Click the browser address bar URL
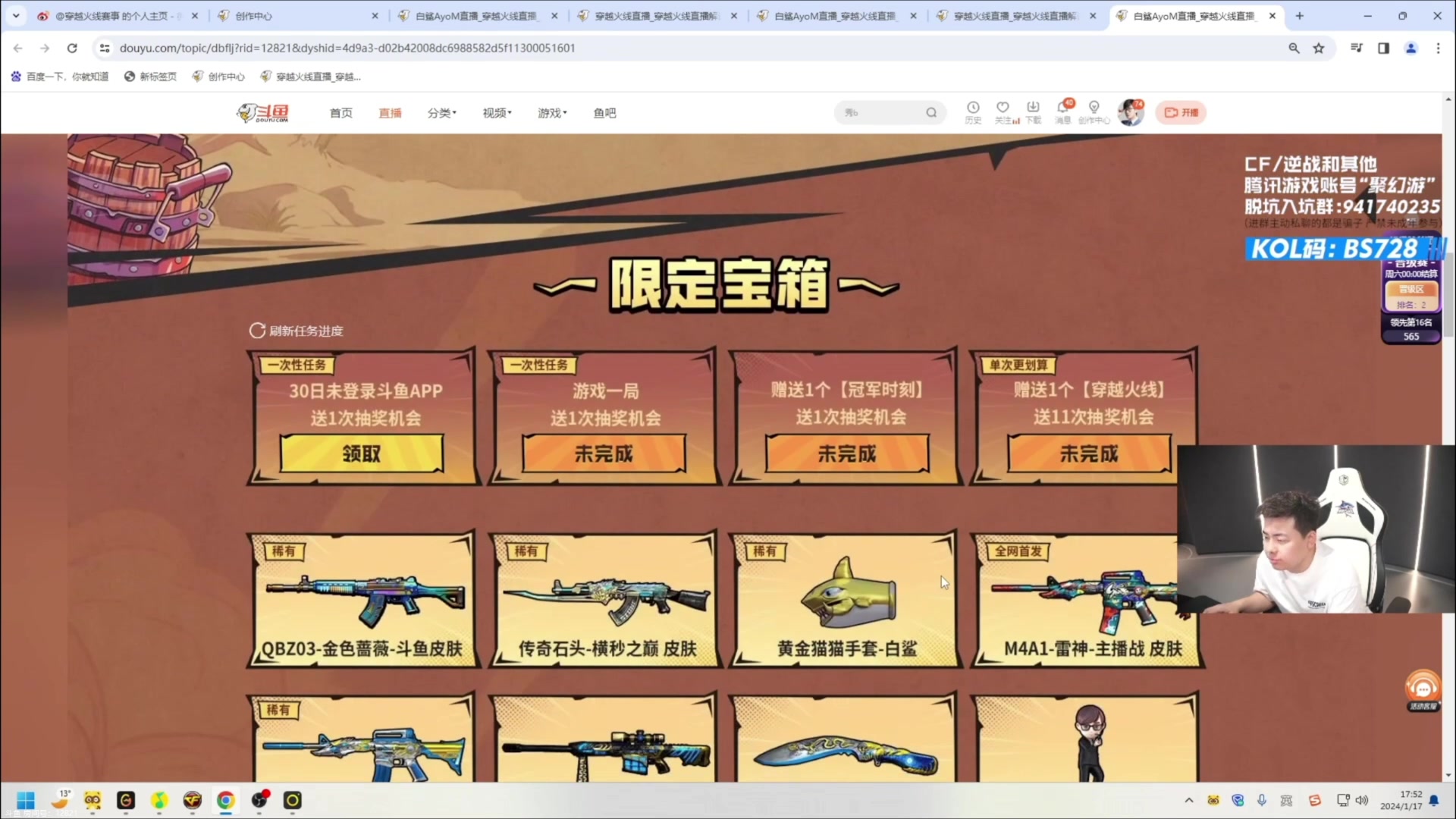Image resolution: width=1456 pixels, height=819 pixels. coord(347,48)
